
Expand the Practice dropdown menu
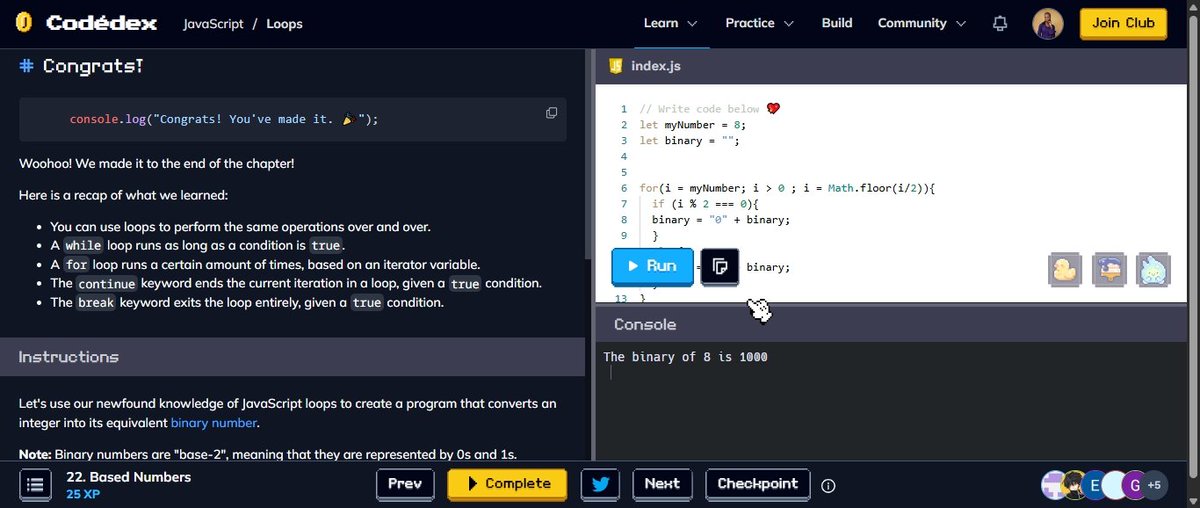pyautogui.click(x=759, y=23)
